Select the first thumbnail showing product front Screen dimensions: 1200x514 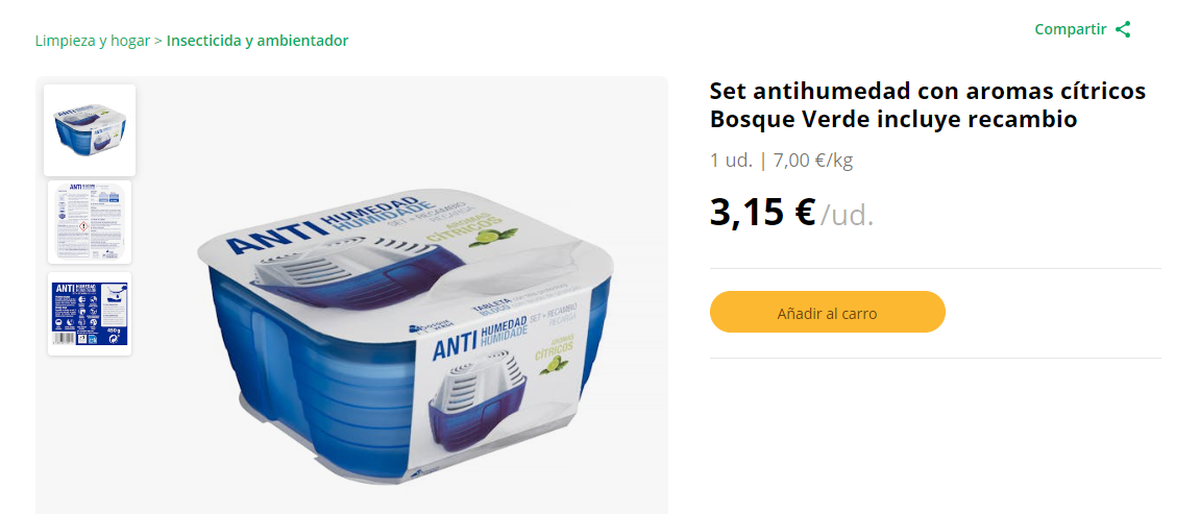[x=90, y=130]
